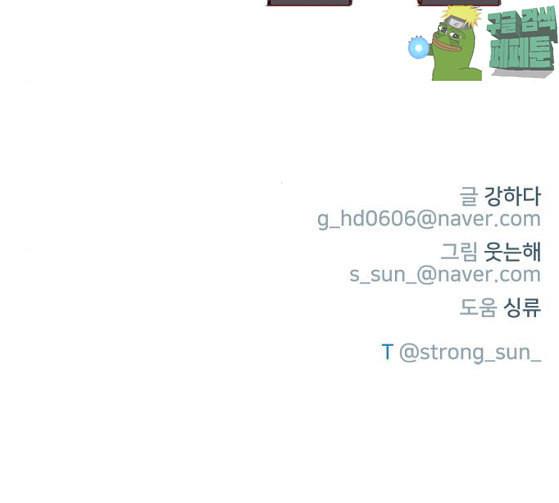
Task: Select the writer name 강하다
Action: click(512, 196)
